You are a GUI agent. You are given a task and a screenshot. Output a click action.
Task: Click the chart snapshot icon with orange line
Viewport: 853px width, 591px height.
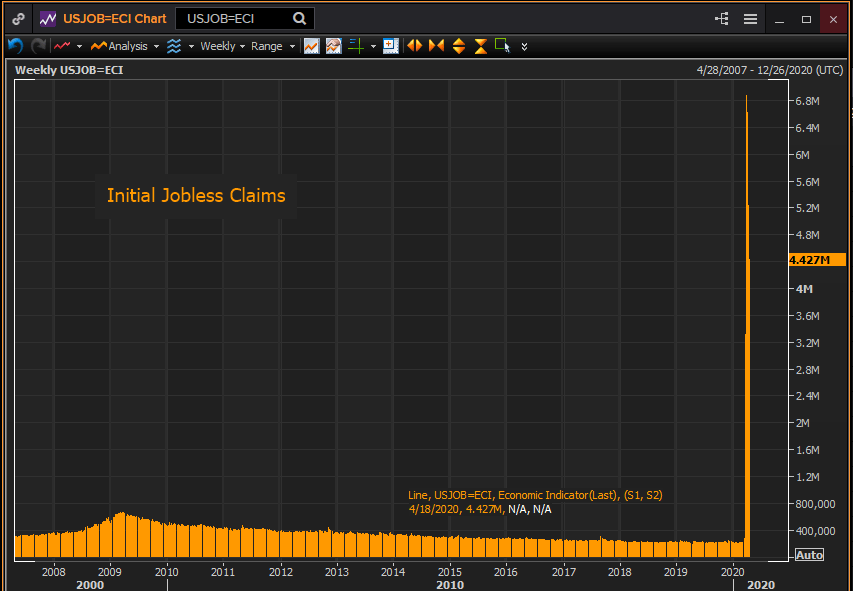pos(312,46)
